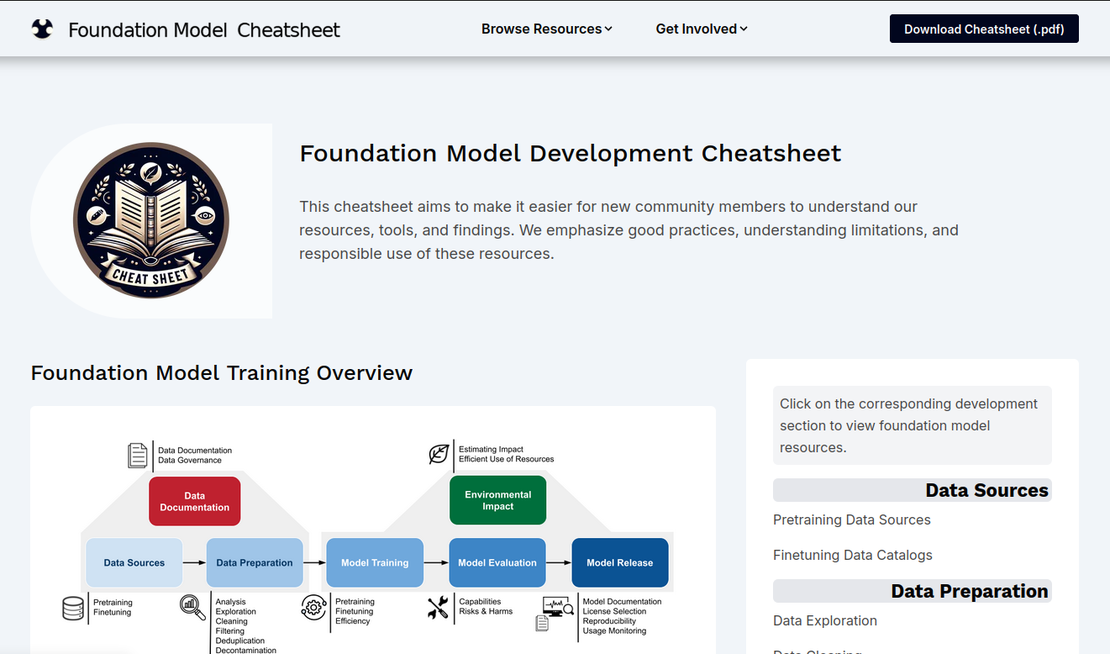This screenshot has height=654, width=1110.
Task: Click the Data Documentation papers icon
Action: (x=136, y=455)
